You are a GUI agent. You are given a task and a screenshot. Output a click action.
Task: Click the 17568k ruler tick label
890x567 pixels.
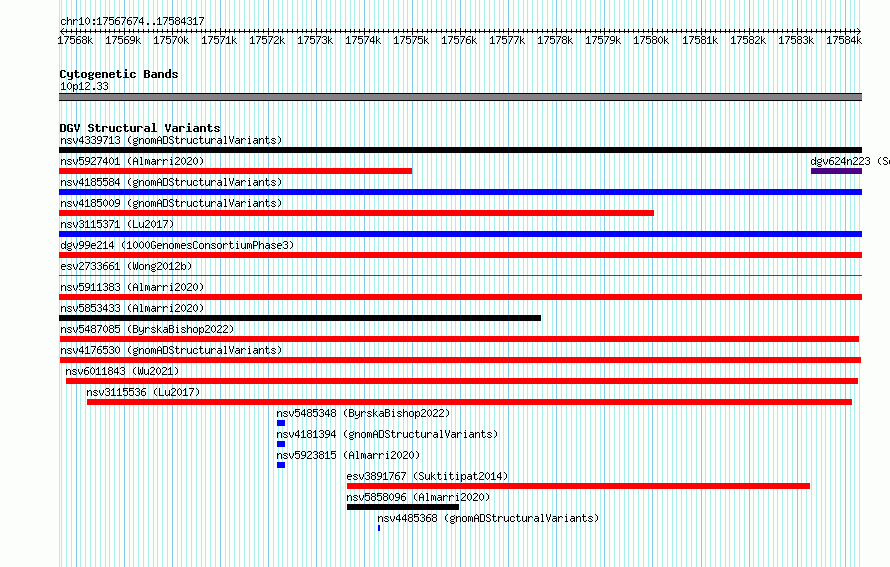click(x=75, y=40)
